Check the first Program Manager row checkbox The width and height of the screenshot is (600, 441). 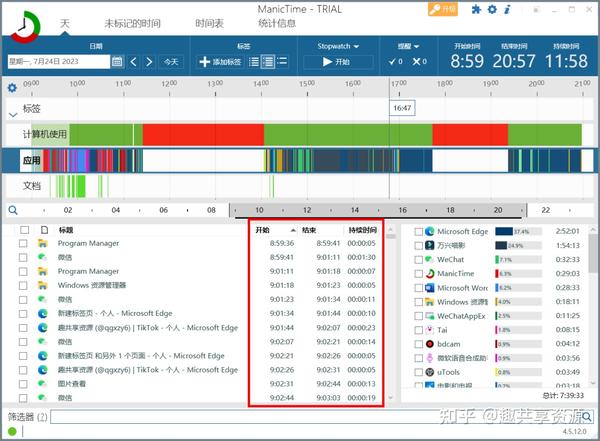point(23,243)
